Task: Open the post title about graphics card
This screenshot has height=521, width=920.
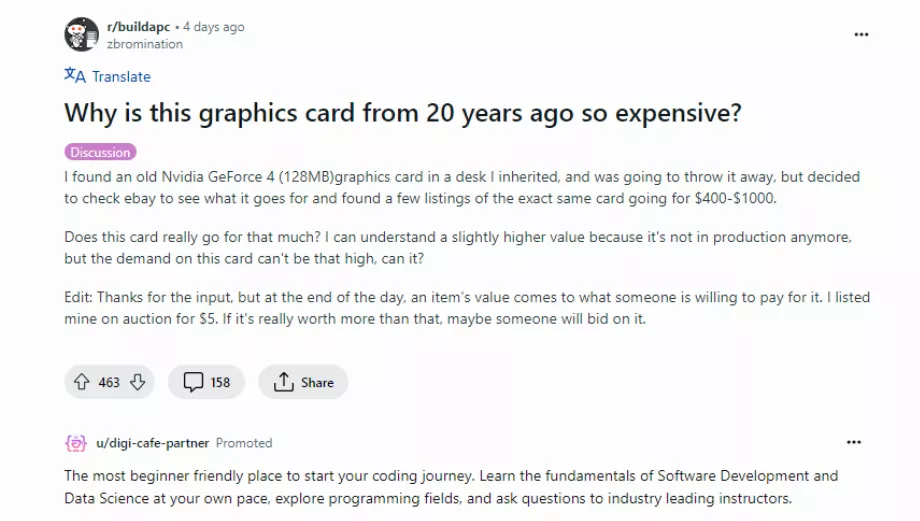Action: point(402,113)
